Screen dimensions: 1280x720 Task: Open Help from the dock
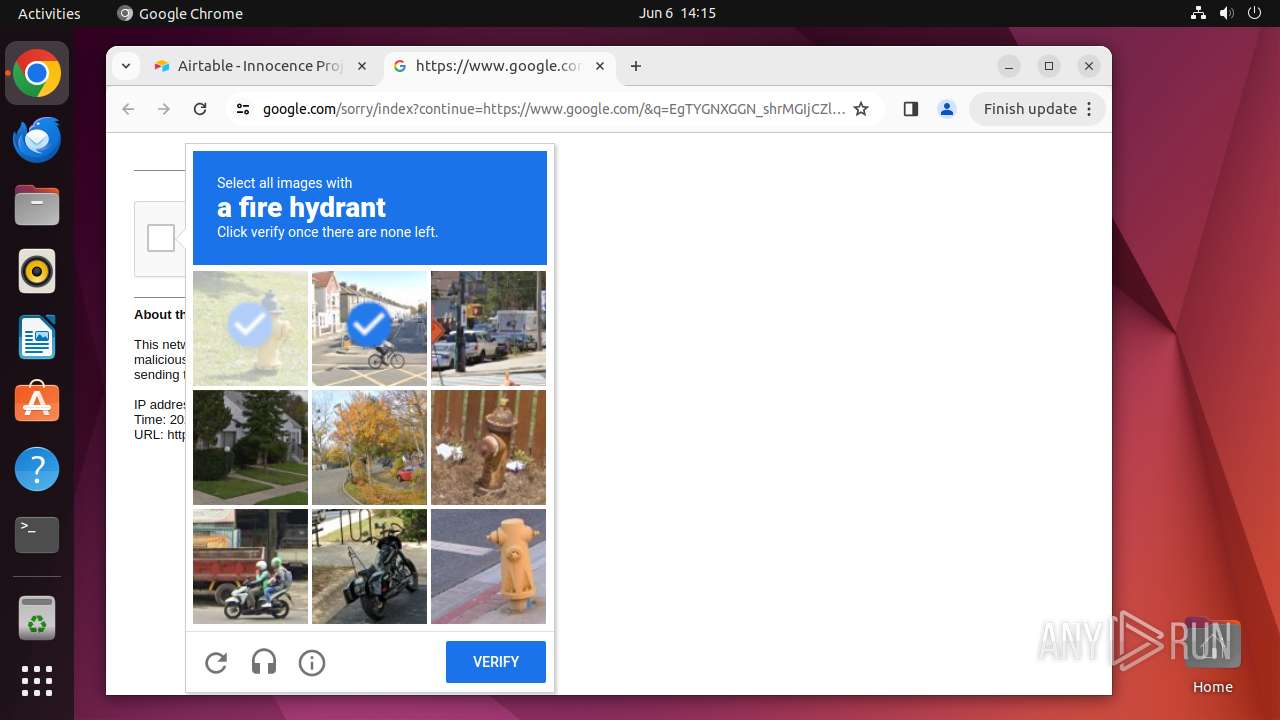tap(37, 469)
